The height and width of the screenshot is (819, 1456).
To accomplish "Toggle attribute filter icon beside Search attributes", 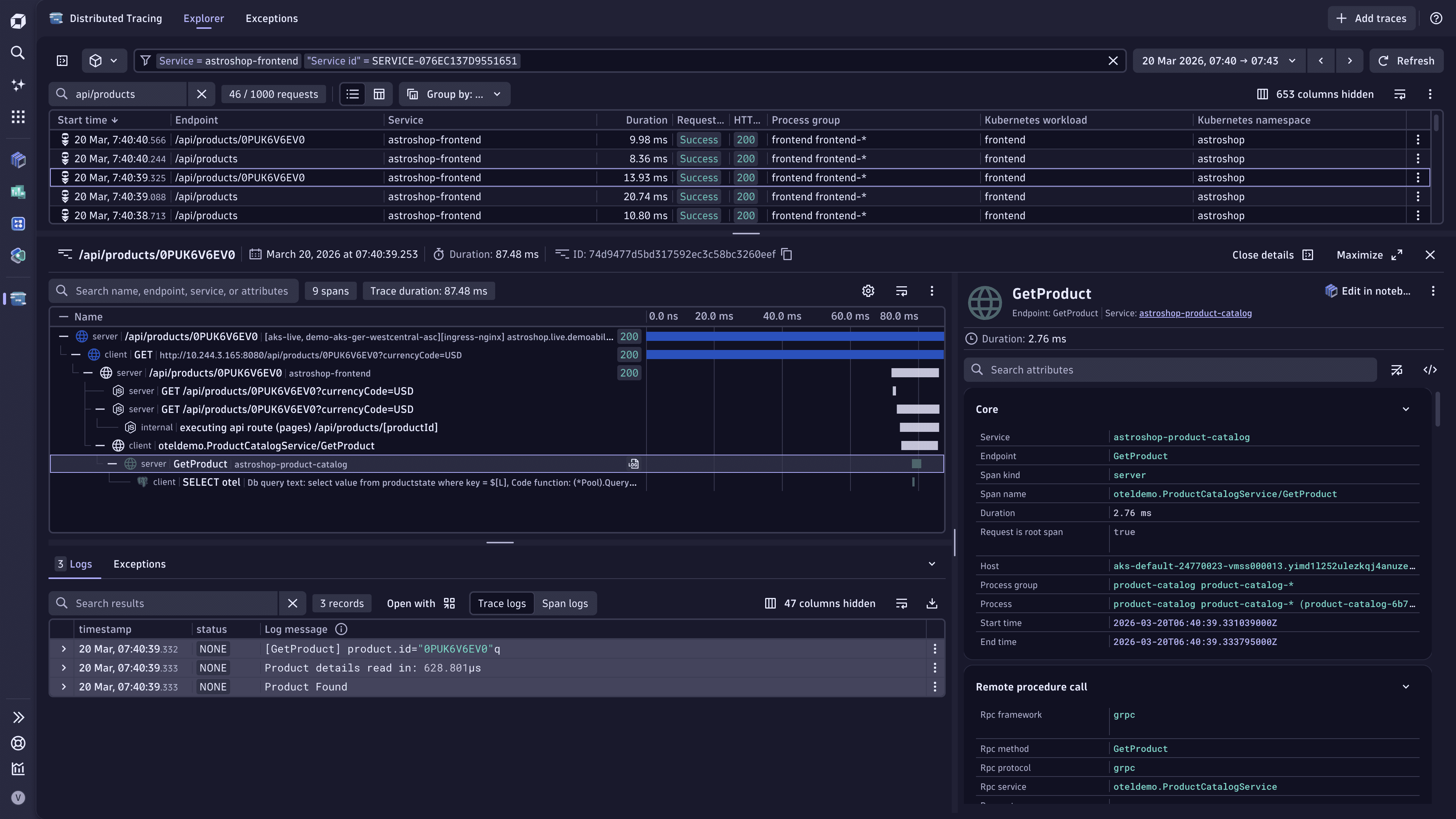I will (x=1396, y=370).
